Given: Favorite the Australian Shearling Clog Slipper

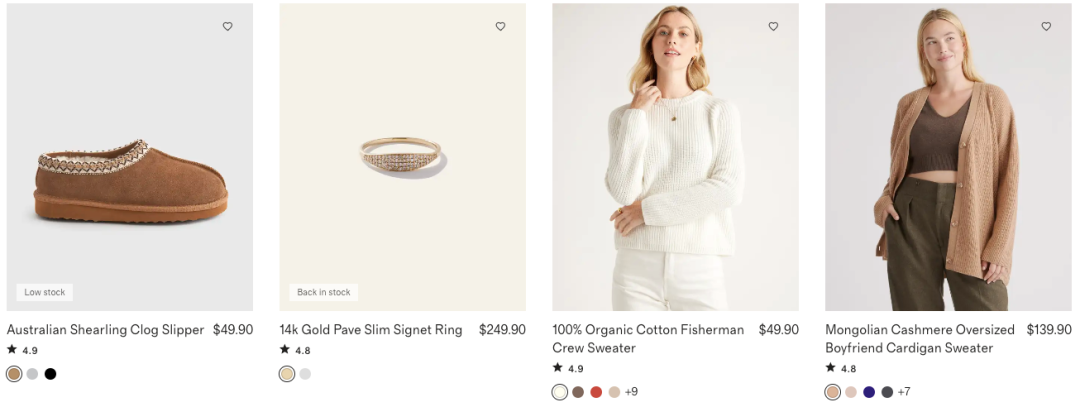Looking at the screenshot, I should [x=227, y=27].
